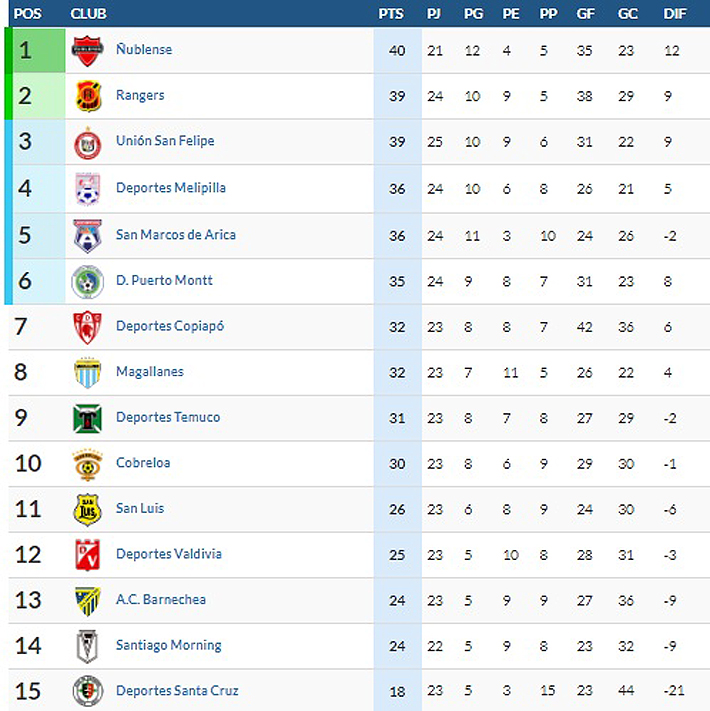Screen dimensions: 710x711
Task: Click the Cobreloa club logo
Action: point(88,464)
